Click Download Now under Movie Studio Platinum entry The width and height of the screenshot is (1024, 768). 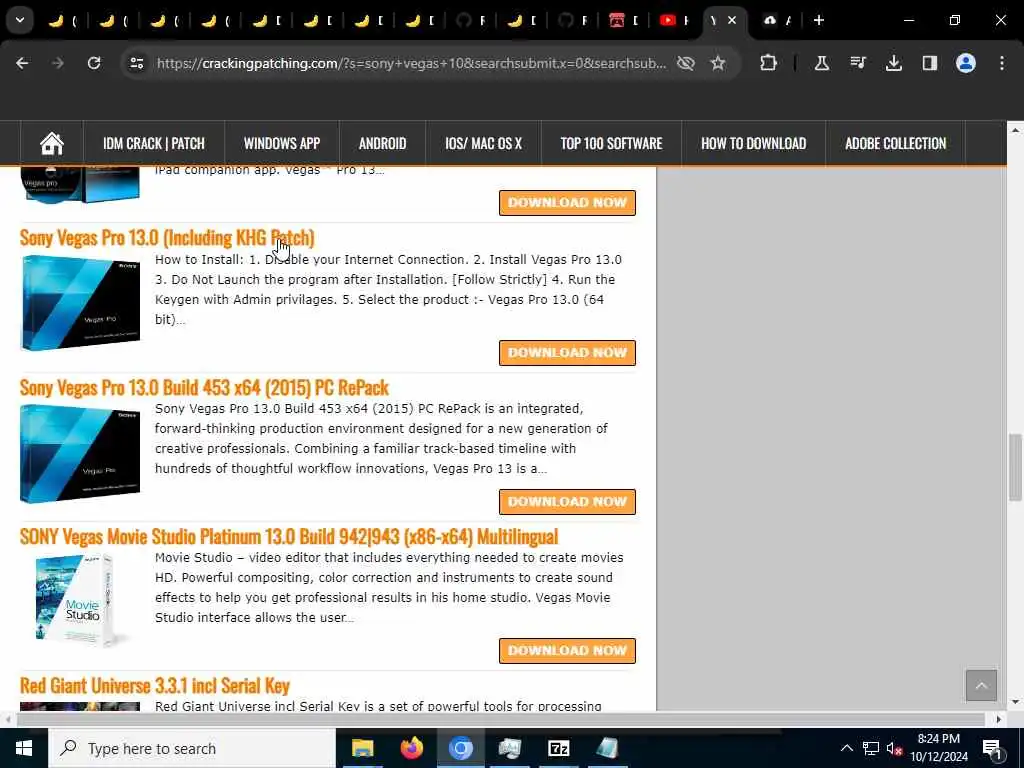point(567,650)
